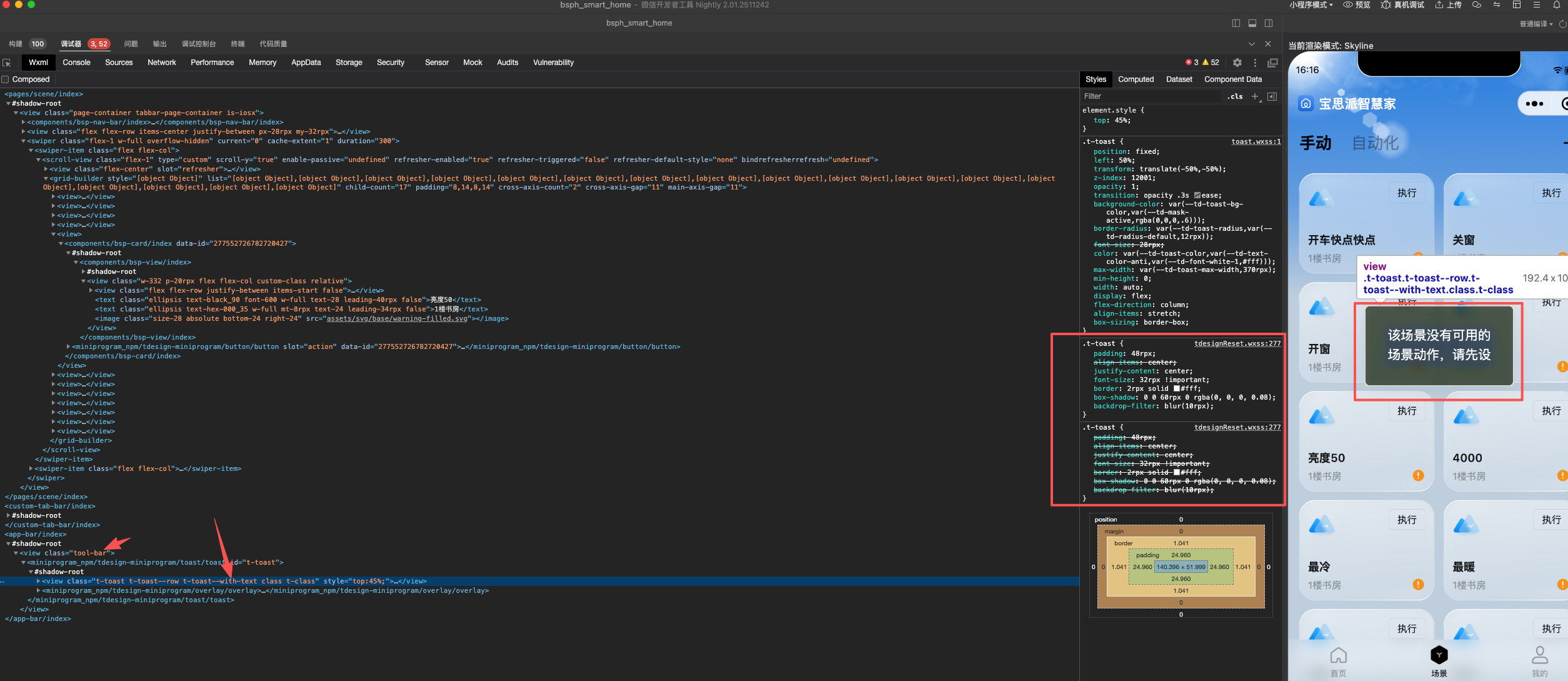The width and height of the screenshot is (1568, 681).
Task: Open the 小程序模式 mode dropdown
Action: click(x=1311, y=5)
